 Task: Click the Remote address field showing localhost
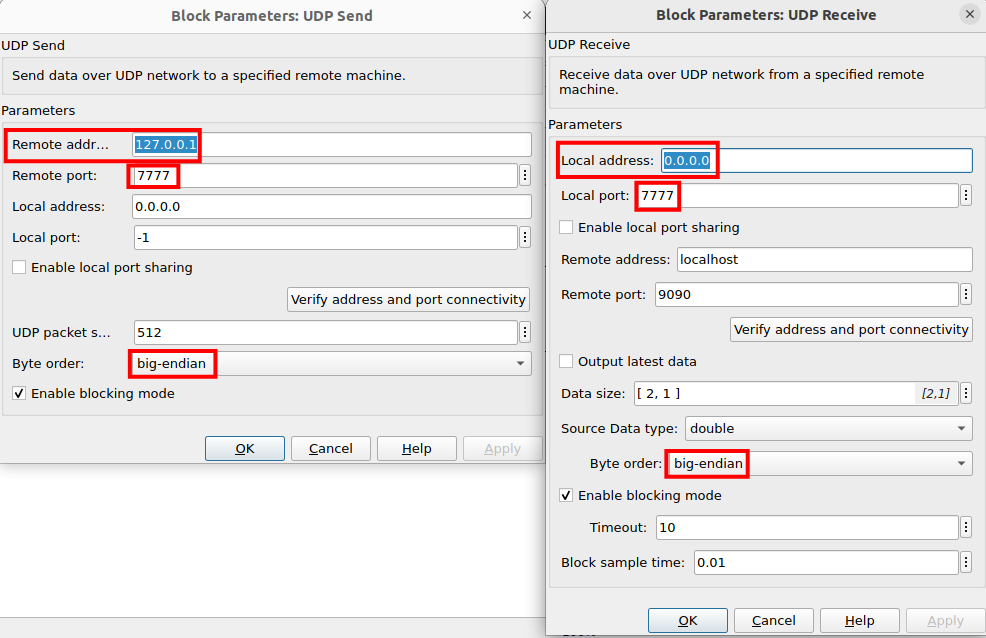[824, 260]
